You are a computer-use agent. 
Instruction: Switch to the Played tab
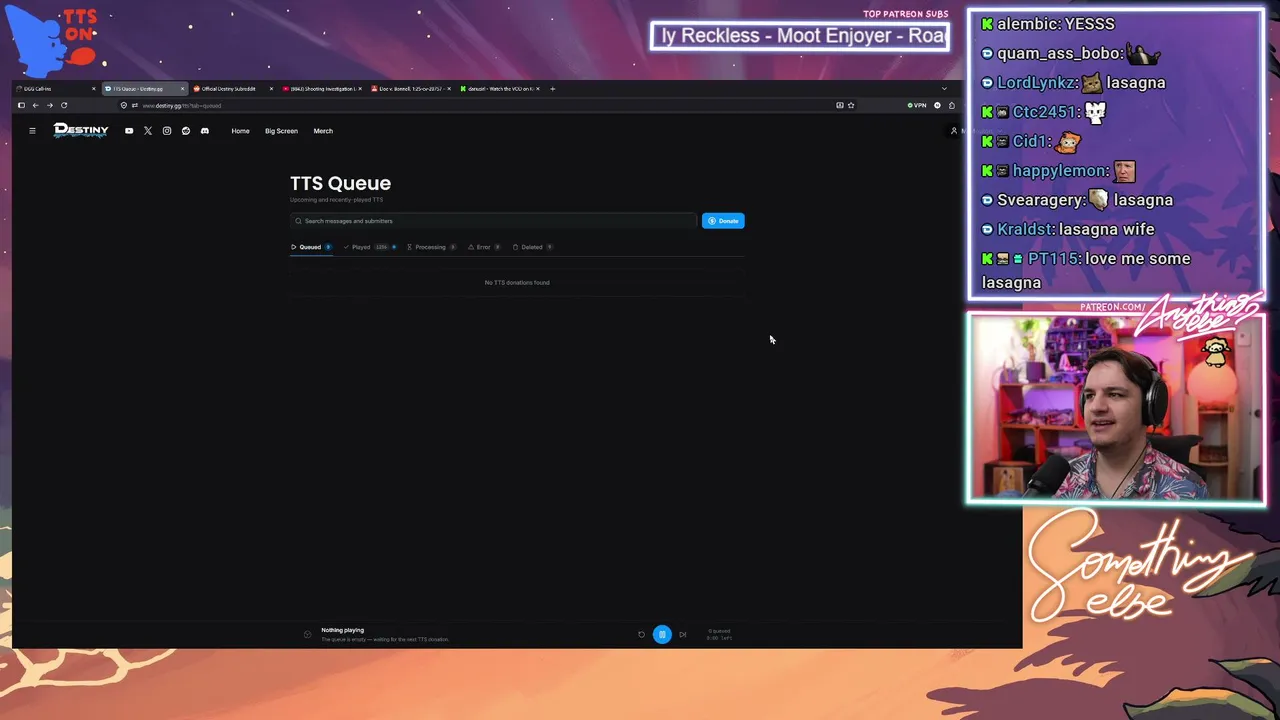click(x=370, y=247)
